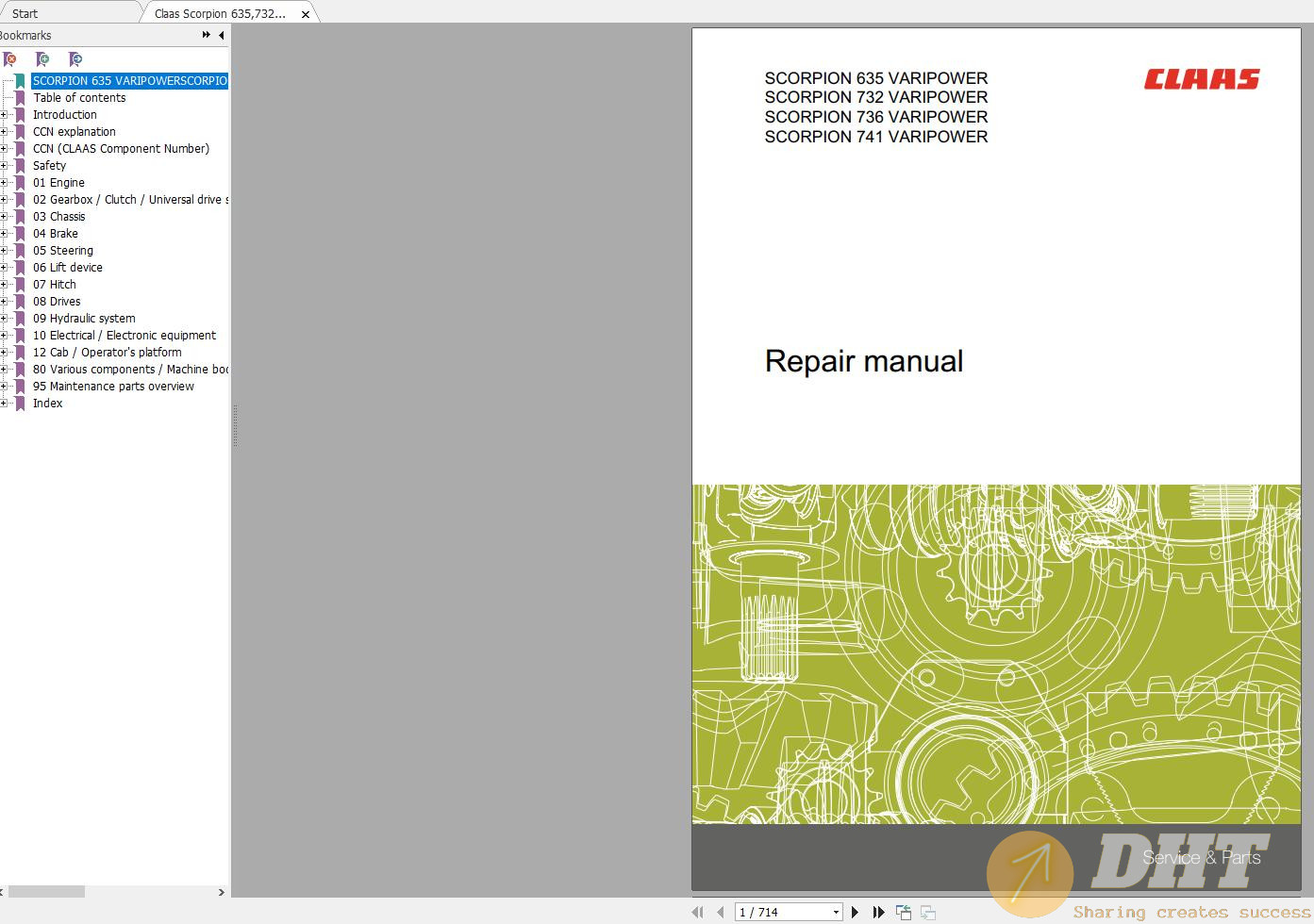Click the delete bookmark icon
The image size is (1314, 924).
(10, 59)
